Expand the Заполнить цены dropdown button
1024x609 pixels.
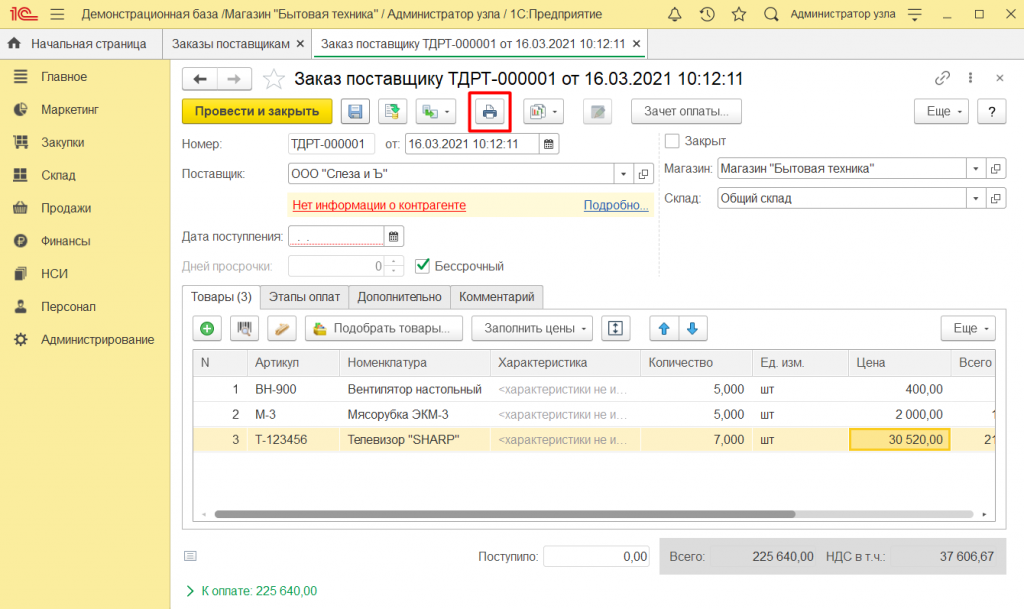click(585, 328)
